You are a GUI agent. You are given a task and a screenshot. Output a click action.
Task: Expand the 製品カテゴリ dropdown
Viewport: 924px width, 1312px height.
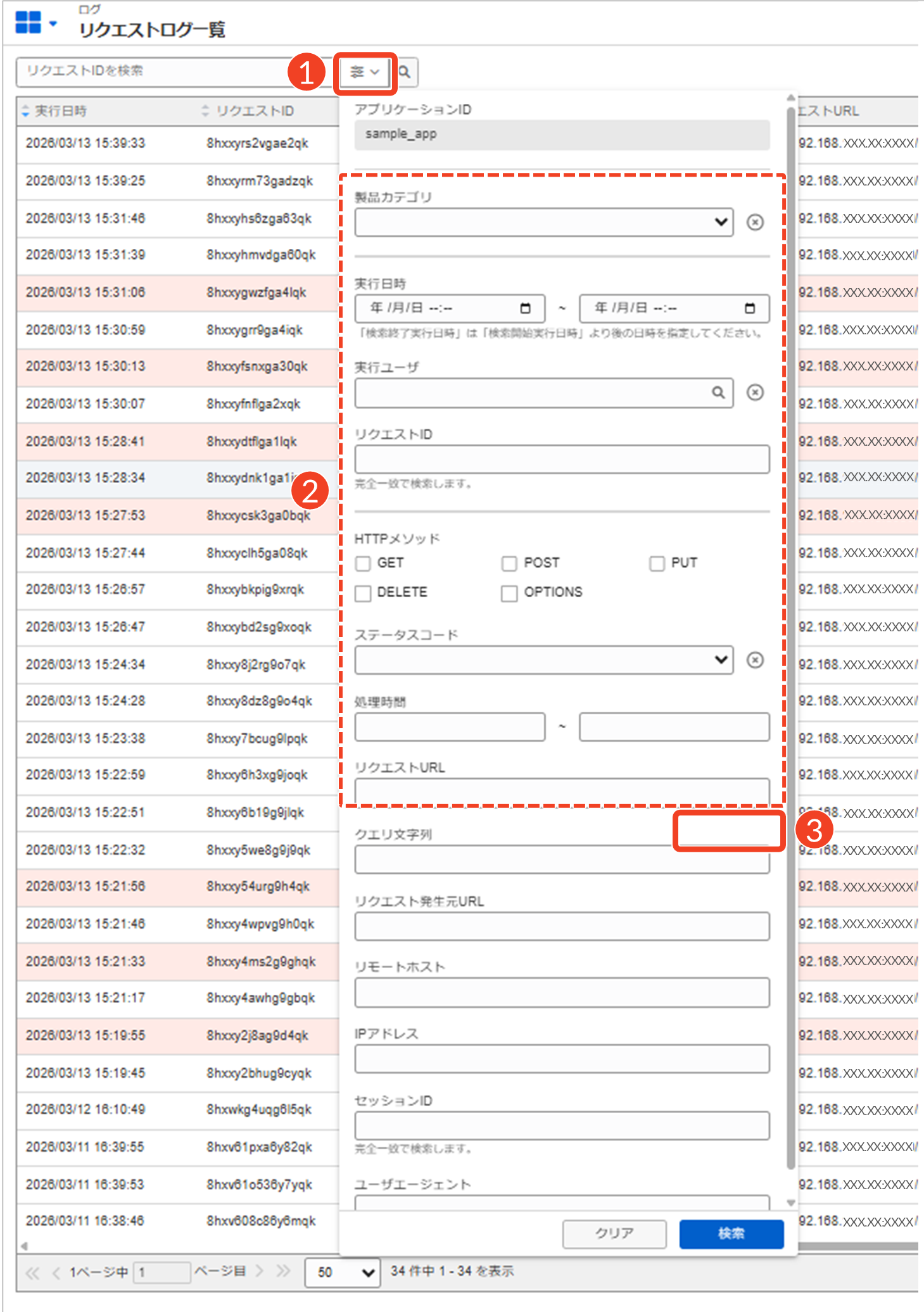[543, 222]
